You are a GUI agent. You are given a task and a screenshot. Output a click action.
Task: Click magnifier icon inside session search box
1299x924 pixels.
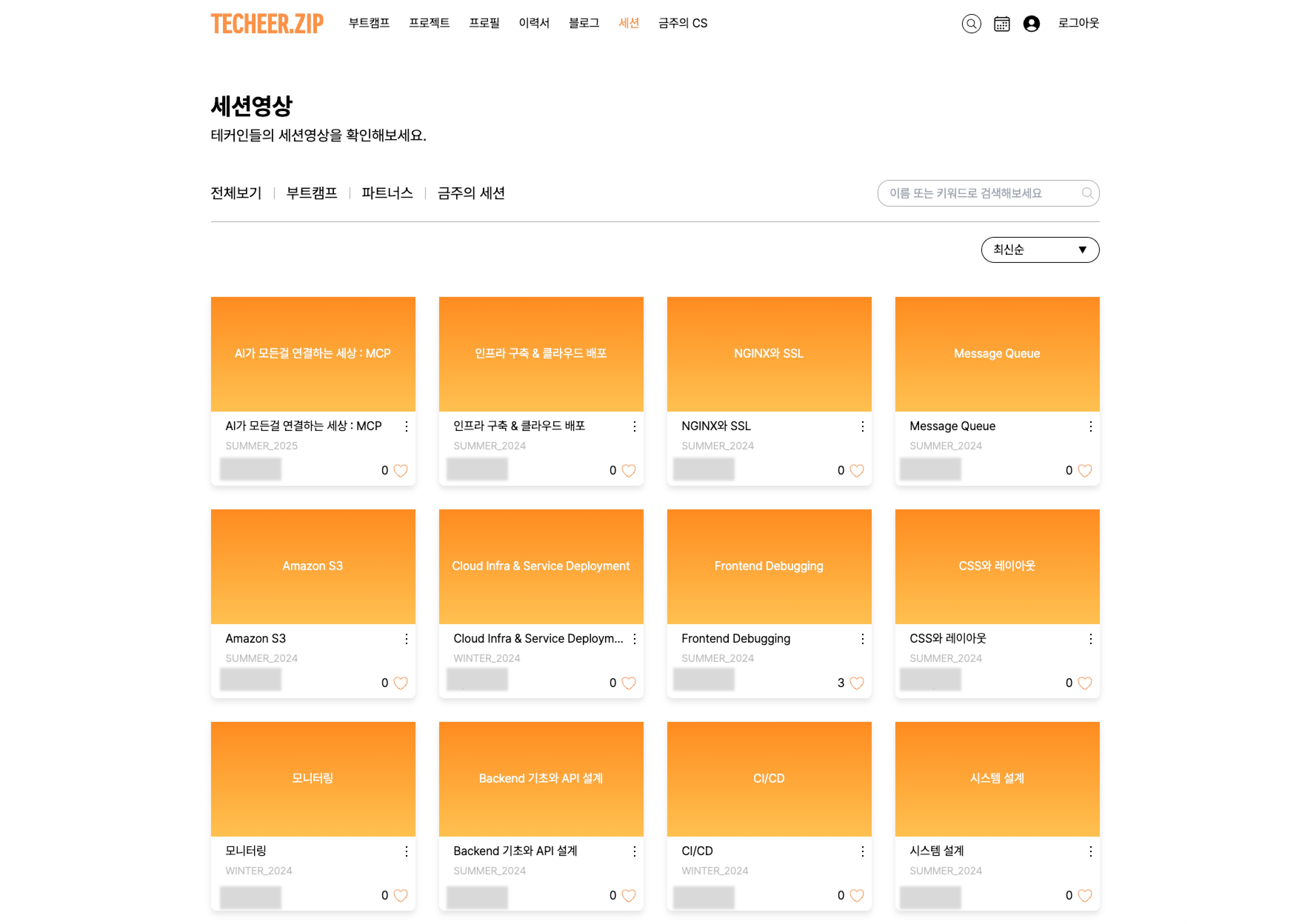click(1087, 193)
